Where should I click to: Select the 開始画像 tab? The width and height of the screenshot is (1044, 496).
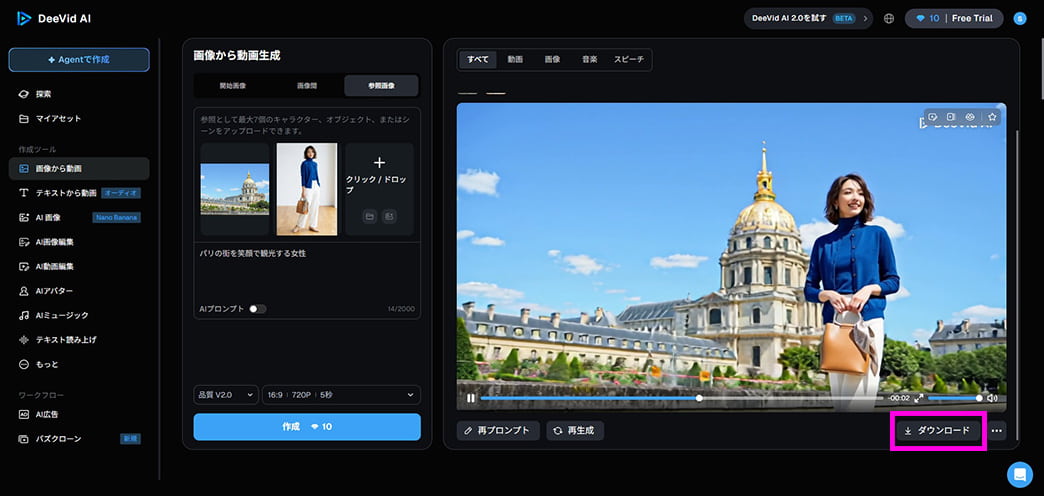[x=233, y=86]
